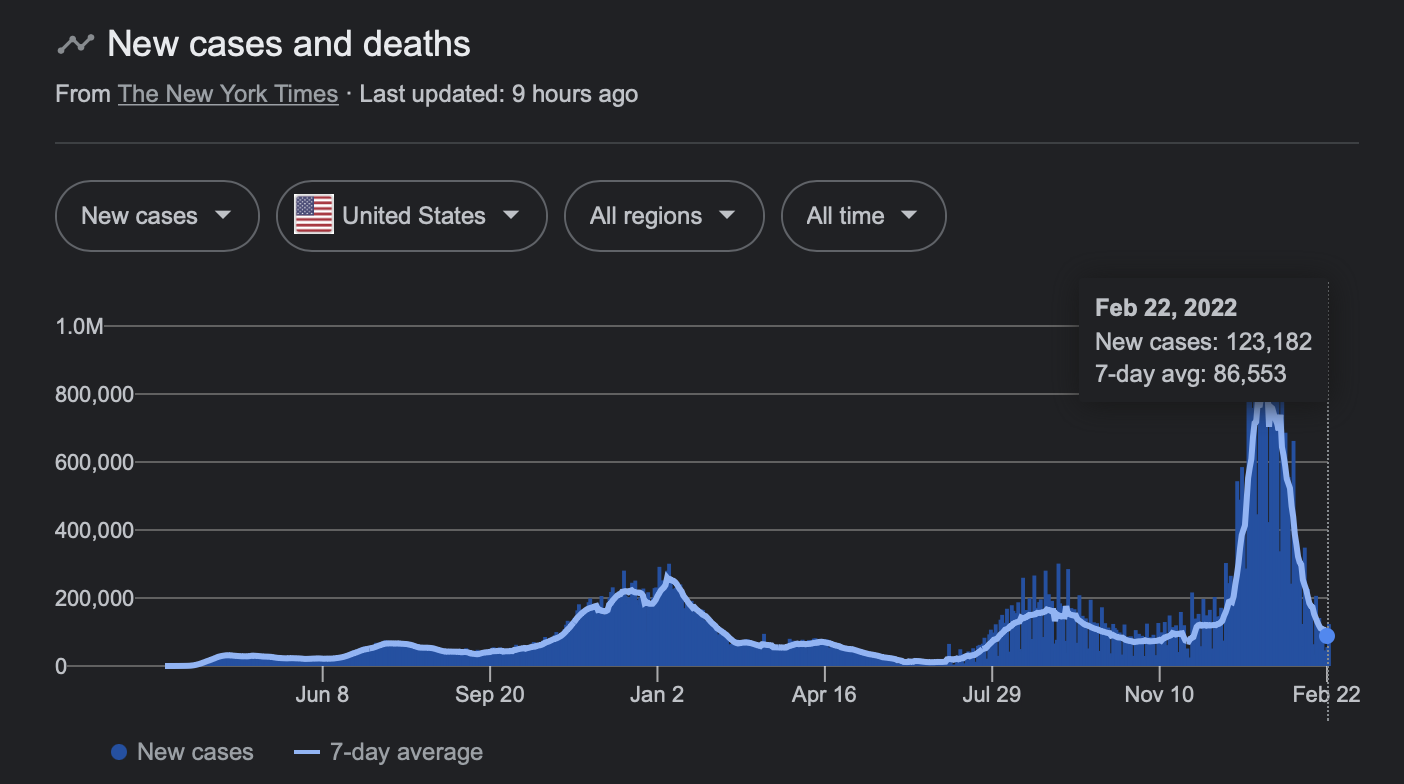The height and width of the screenshot is (784, 1404).
Task: Click the 1.0M y-axis label
Action: [x=79, y=327]
